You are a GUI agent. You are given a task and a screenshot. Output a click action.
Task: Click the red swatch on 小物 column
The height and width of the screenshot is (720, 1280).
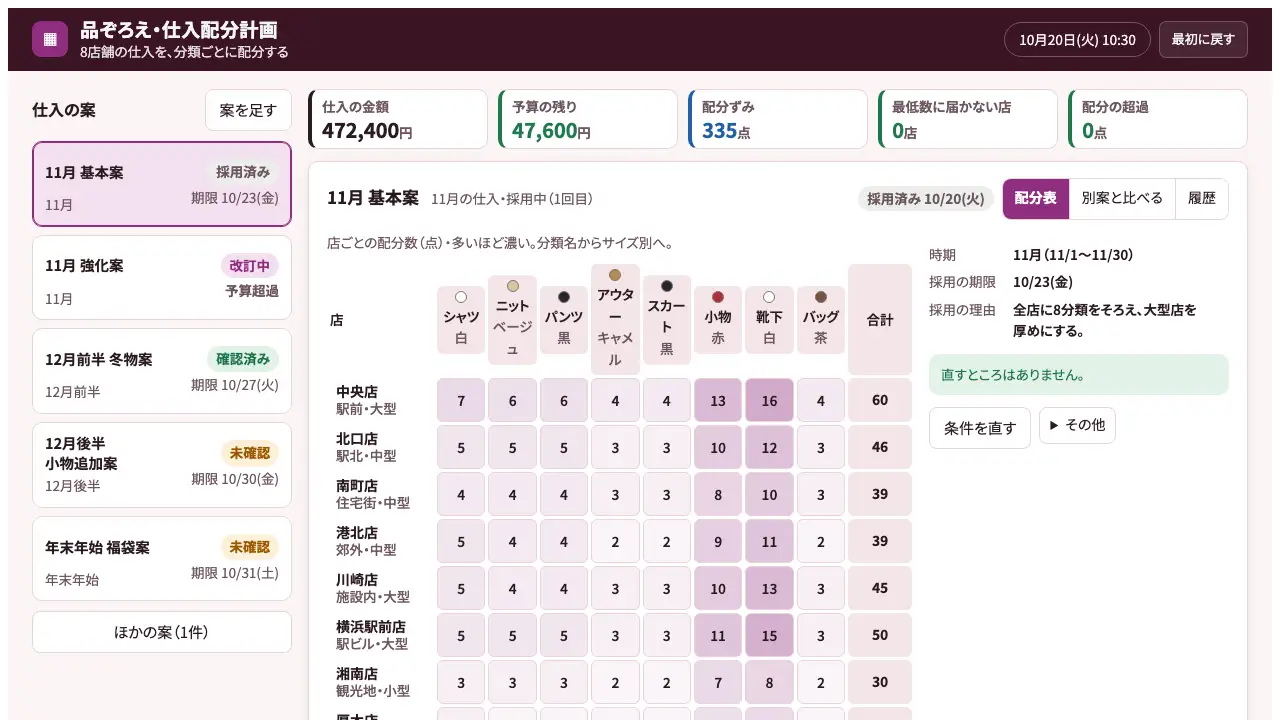[x=718, y=297]
